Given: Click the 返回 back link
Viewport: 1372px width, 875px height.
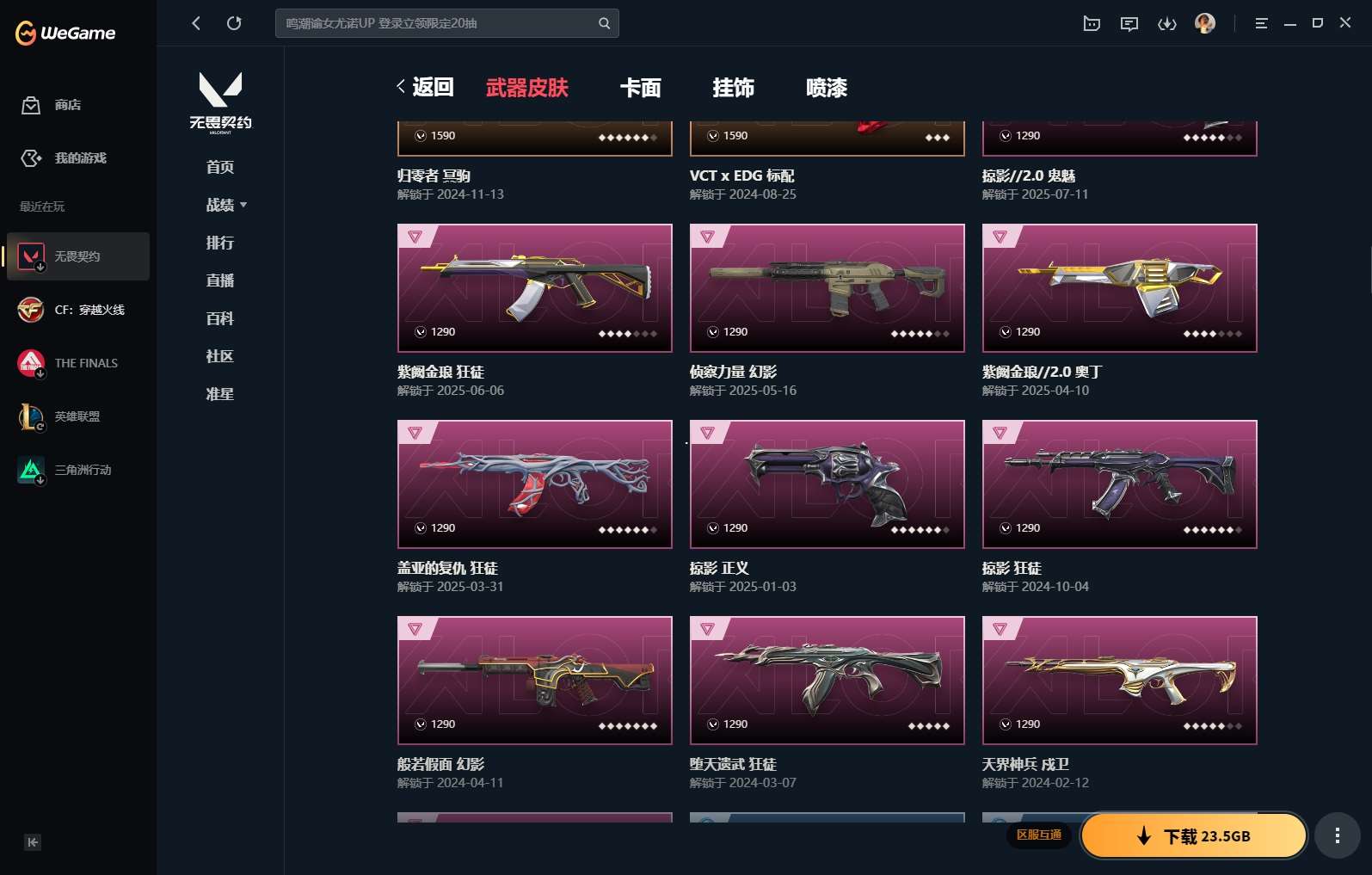Looking at the screenshot, I should tap(425, 87).
